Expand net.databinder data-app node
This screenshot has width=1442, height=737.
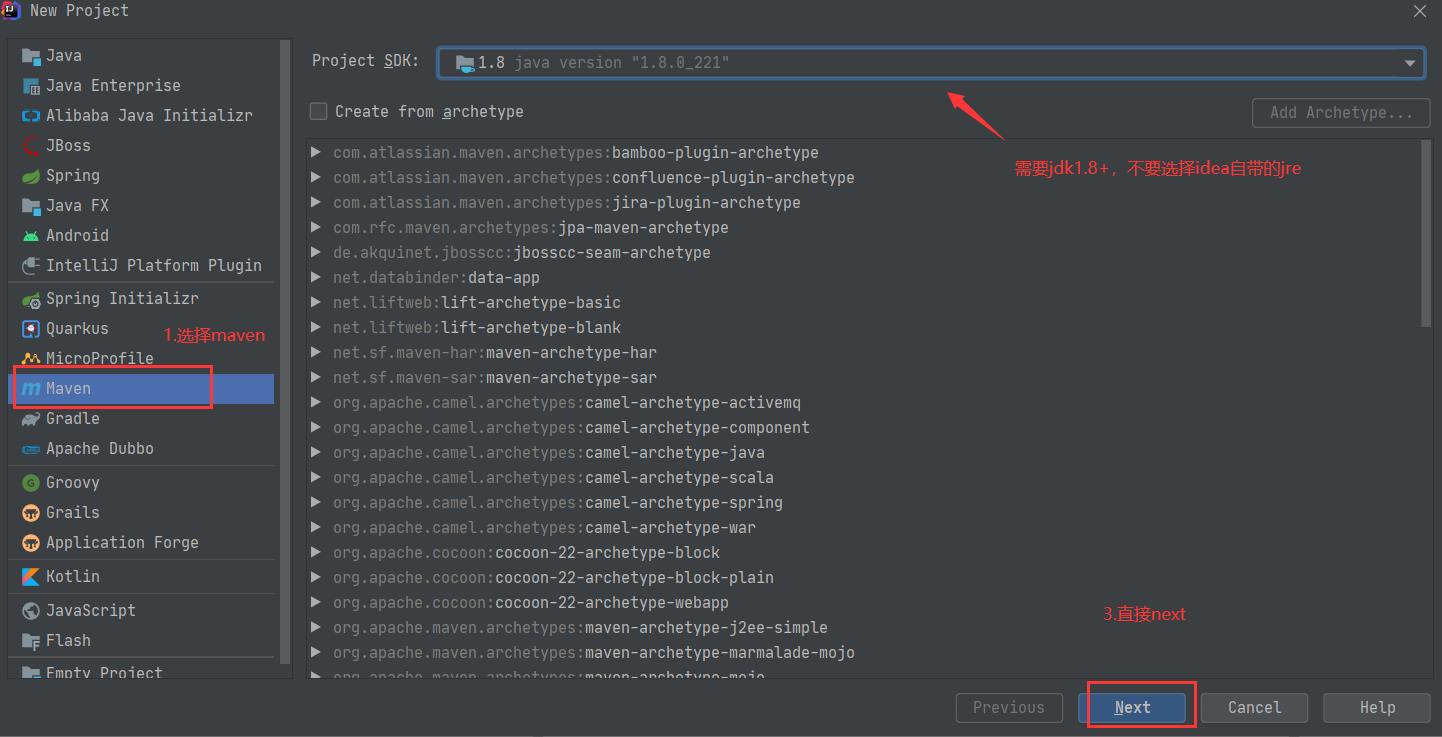click(x=316, y=278)
